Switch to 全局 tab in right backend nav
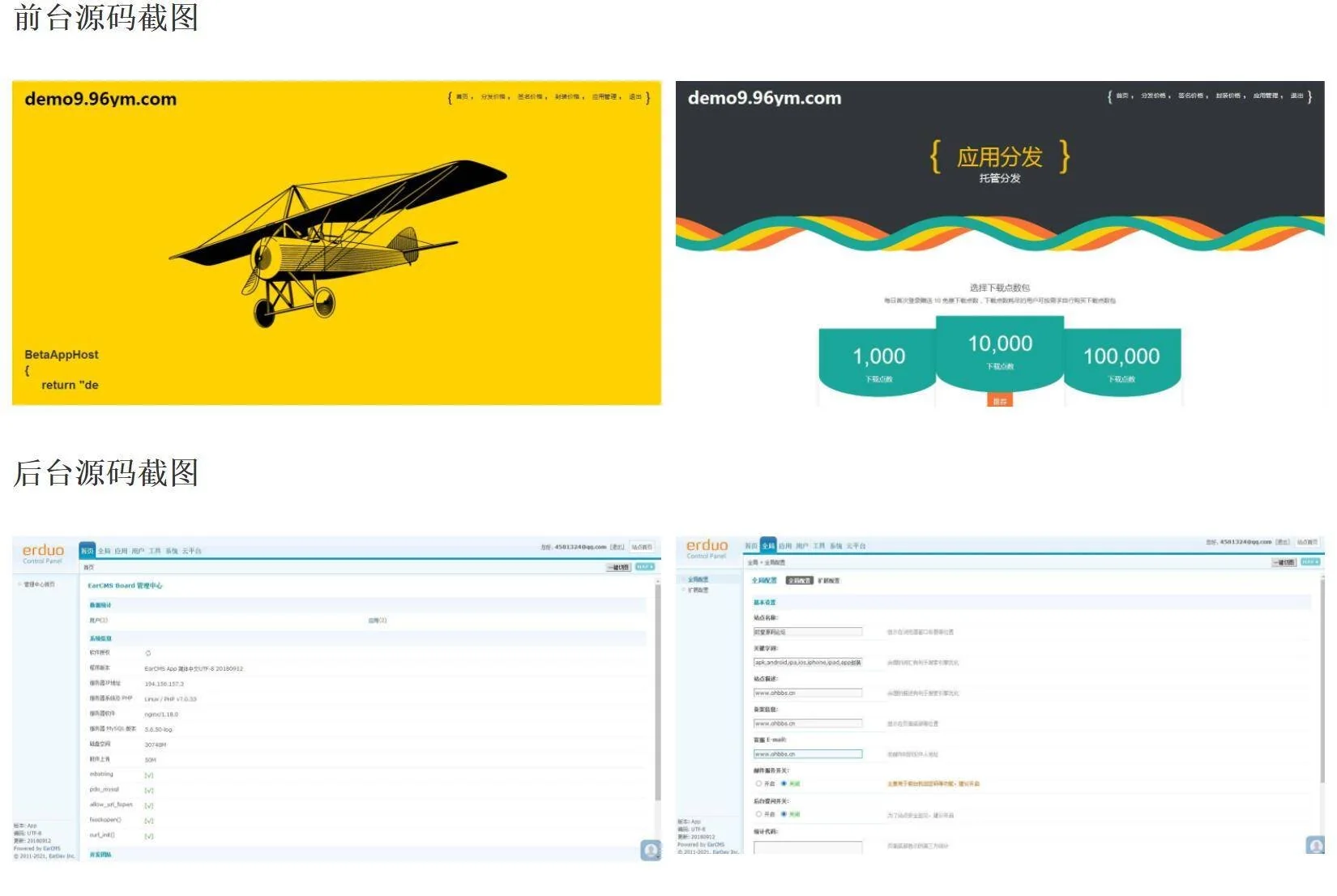This screenshot has height=896, width=1337. click(768, 546)
